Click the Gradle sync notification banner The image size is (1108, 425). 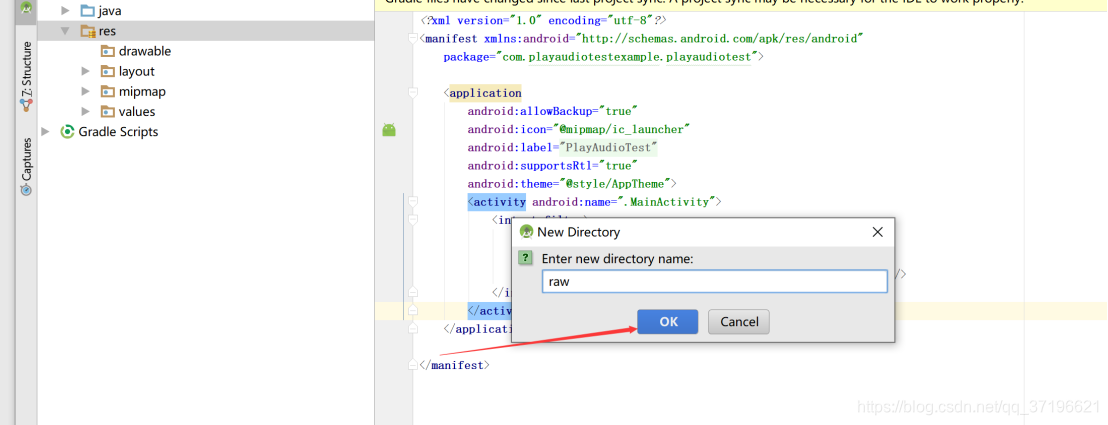(x=741, y=4)
